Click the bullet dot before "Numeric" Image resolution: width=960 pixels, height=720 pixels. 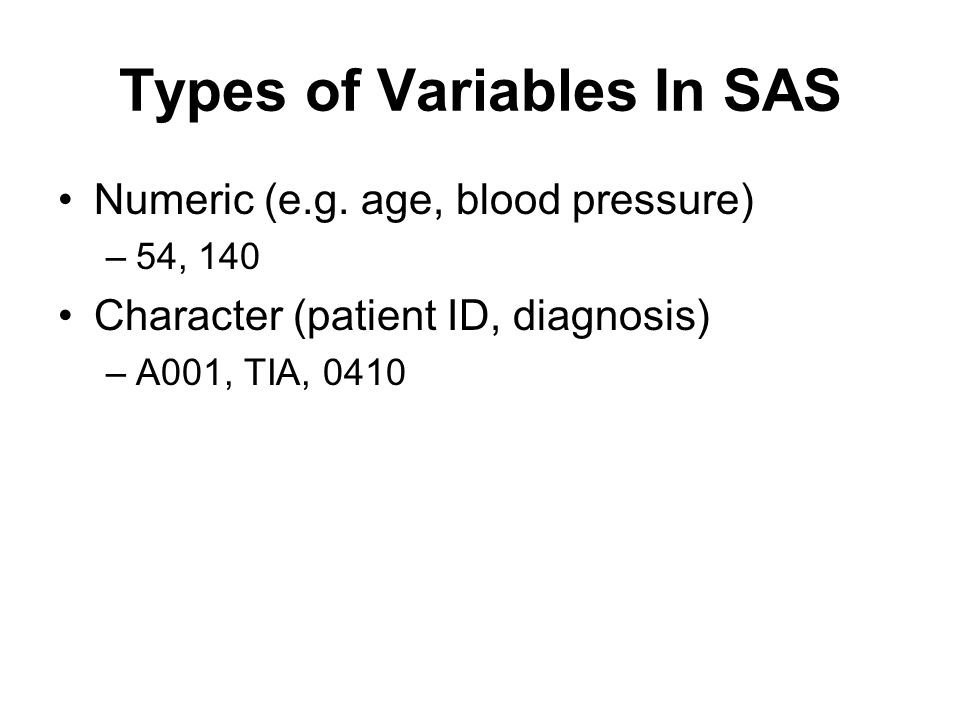pos(66,200)
